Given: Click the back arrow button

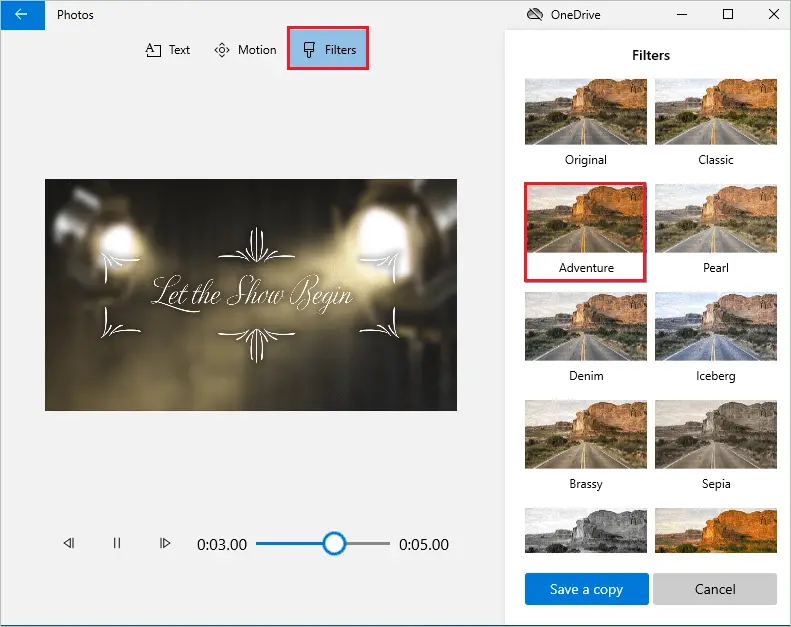Looking at the screenshot, I should 21,15.
